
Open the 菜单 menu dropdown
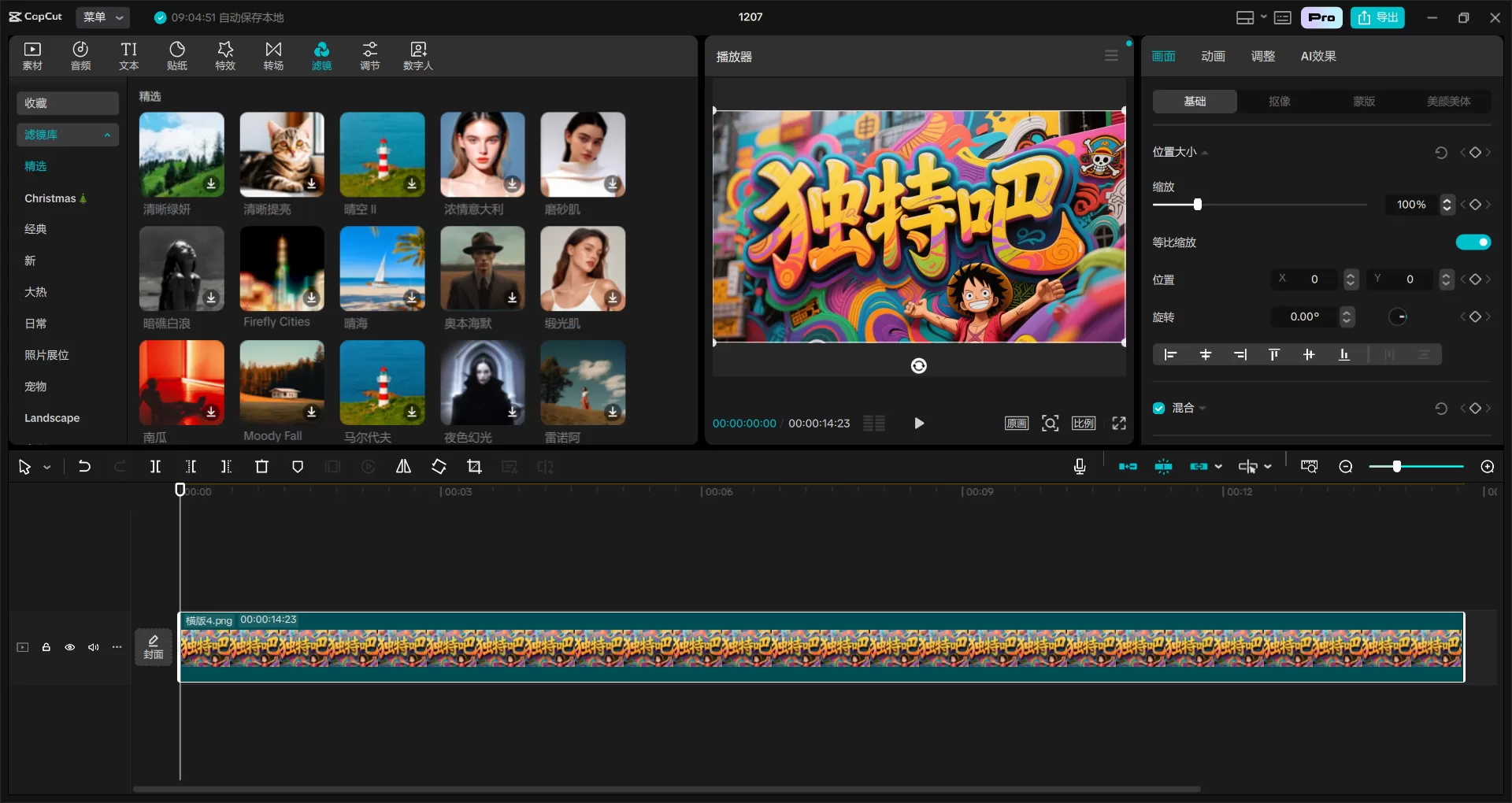103,17
